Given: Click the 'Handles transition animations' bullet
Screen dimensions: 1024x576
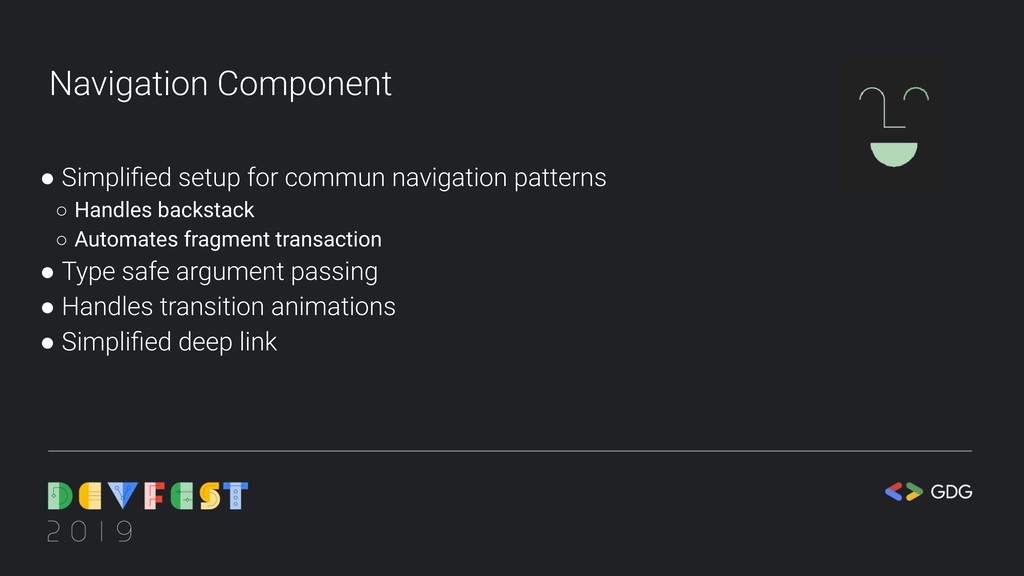Looking at the screenshot, I should tap(229, 307).
